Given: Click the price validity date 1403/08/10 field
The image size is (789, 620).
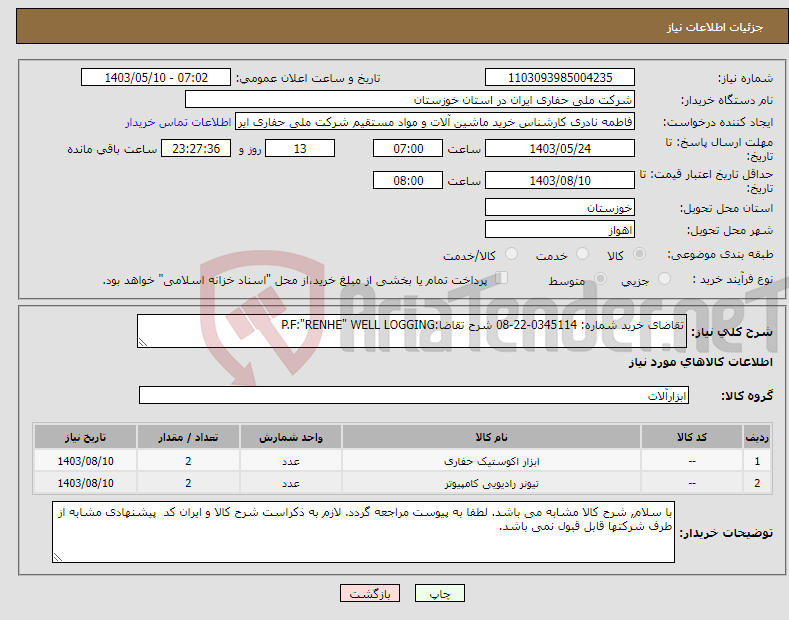Looking at the screenshot, I should tap(560, 180).
